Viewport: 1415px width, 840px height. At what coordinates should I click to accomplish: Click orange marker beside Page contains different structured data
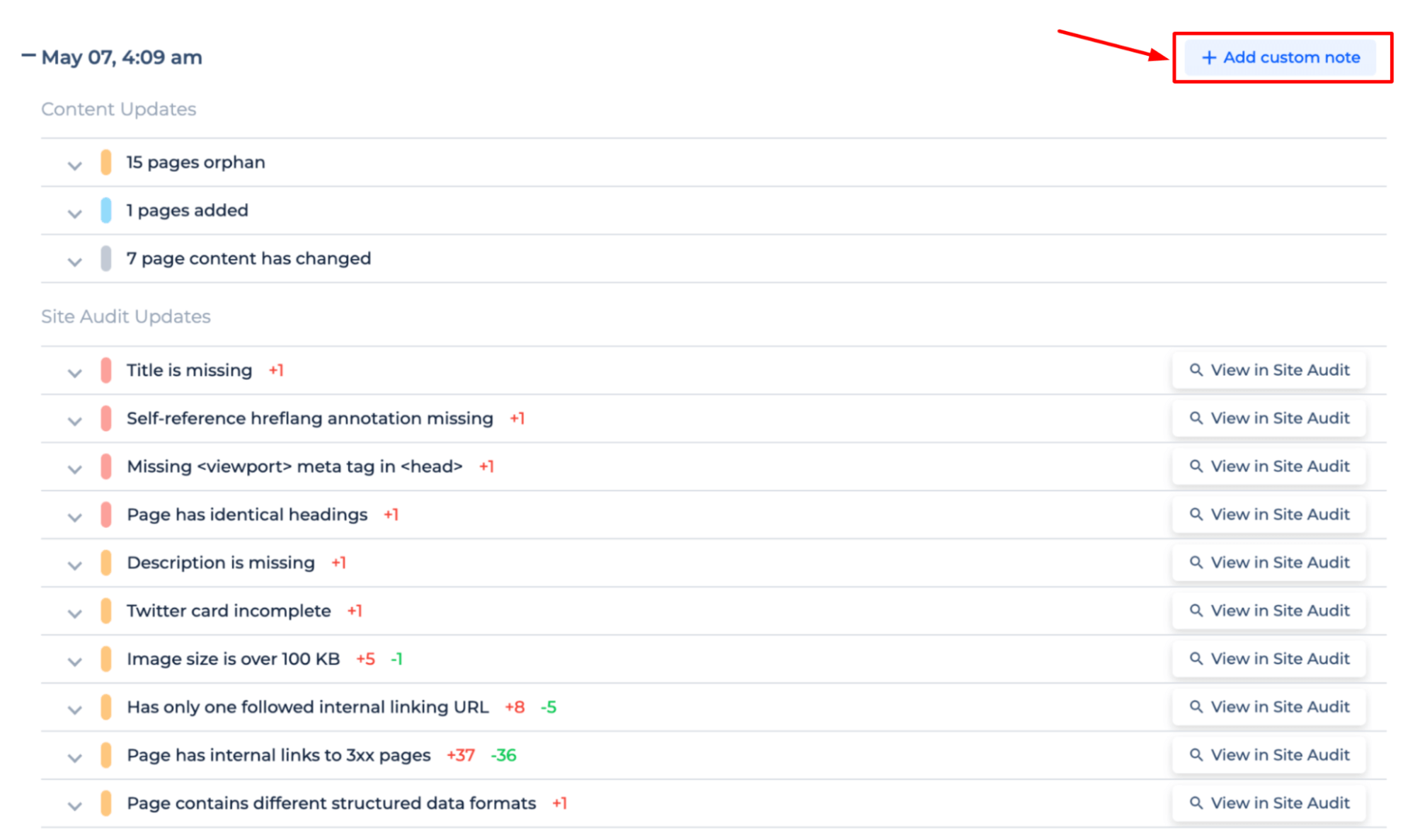106,803
